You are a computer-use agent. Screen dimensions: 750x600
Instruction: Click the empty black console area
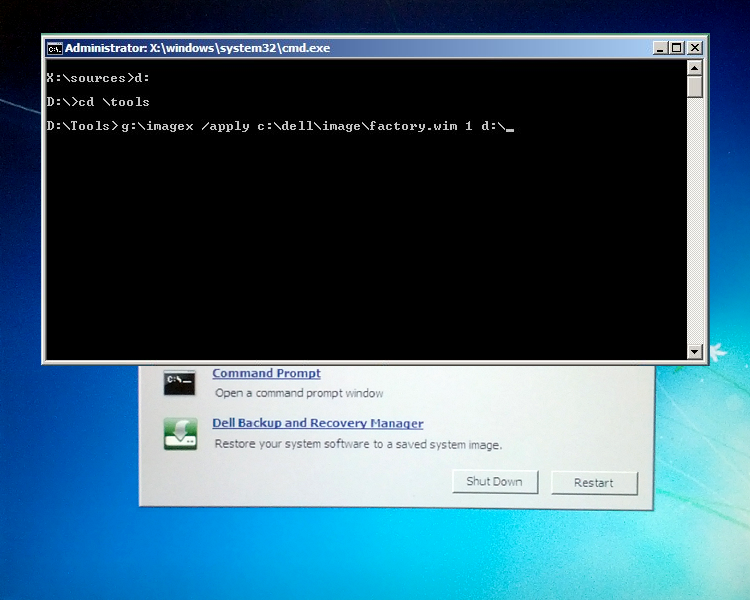[x=360, y=250]
